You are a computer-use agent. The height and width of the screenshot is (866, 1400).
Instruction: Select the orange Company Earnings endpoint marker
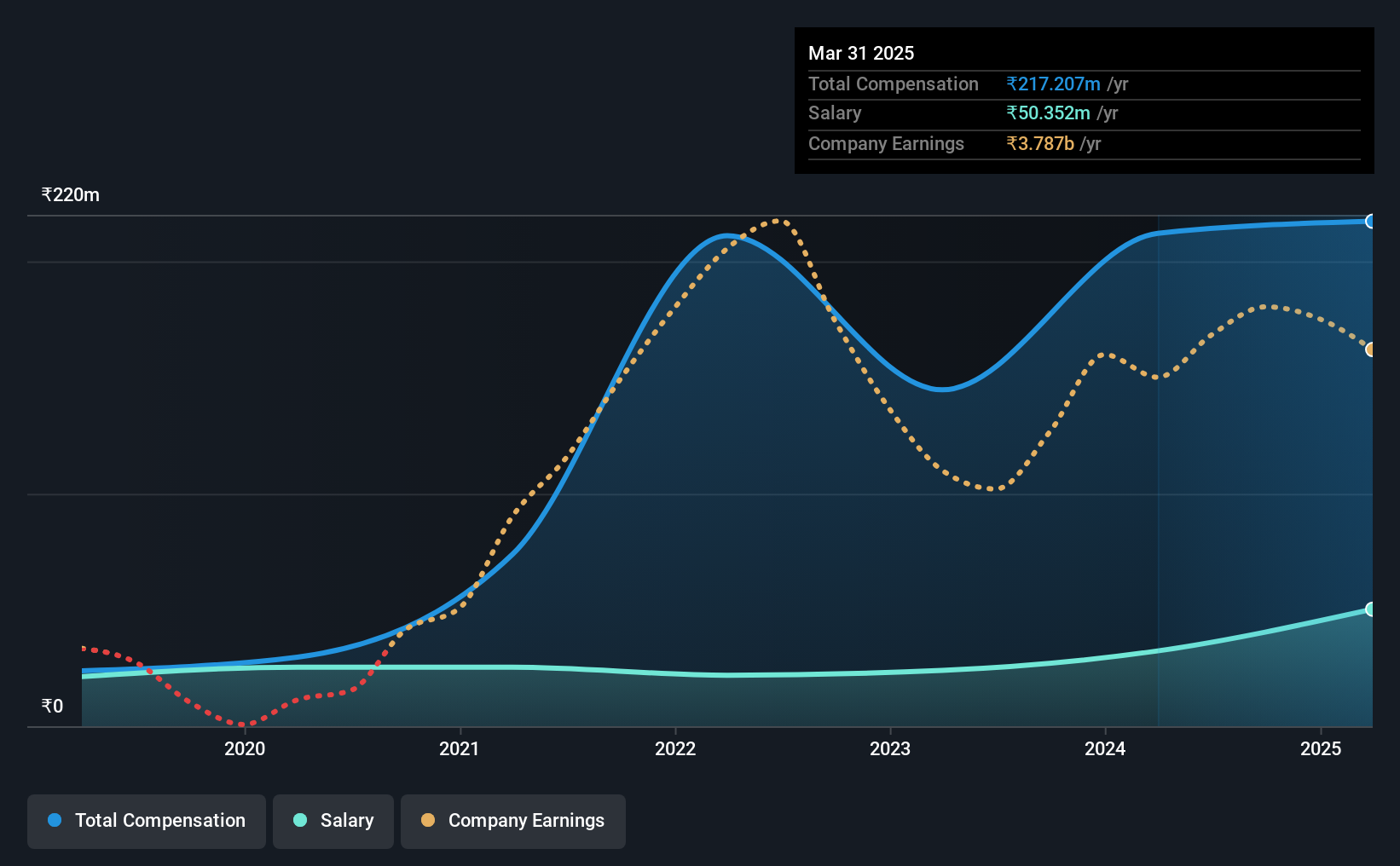[x=1371, y=349]
